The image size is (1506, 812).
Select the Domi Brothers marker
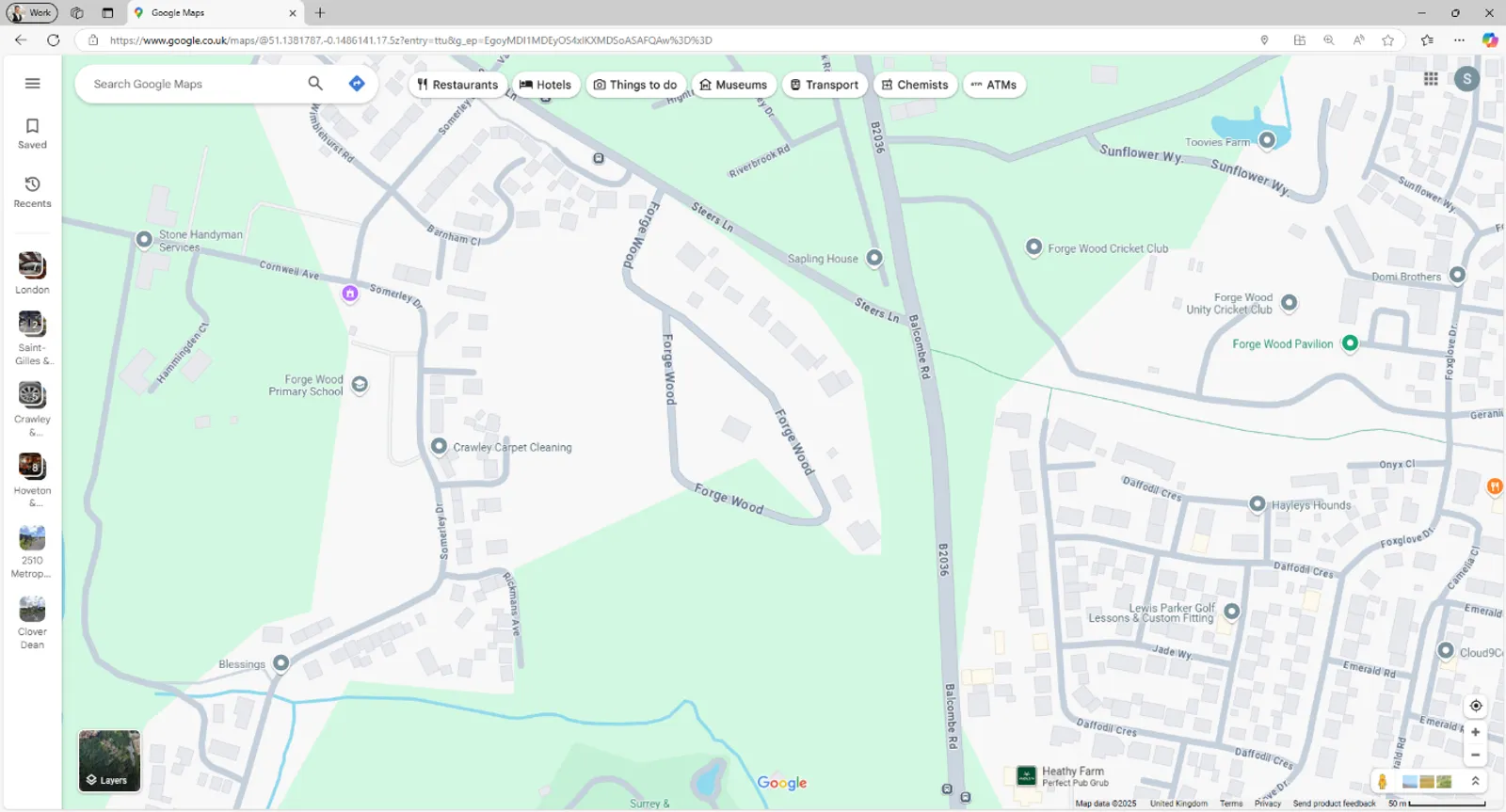pos(1457,275)
